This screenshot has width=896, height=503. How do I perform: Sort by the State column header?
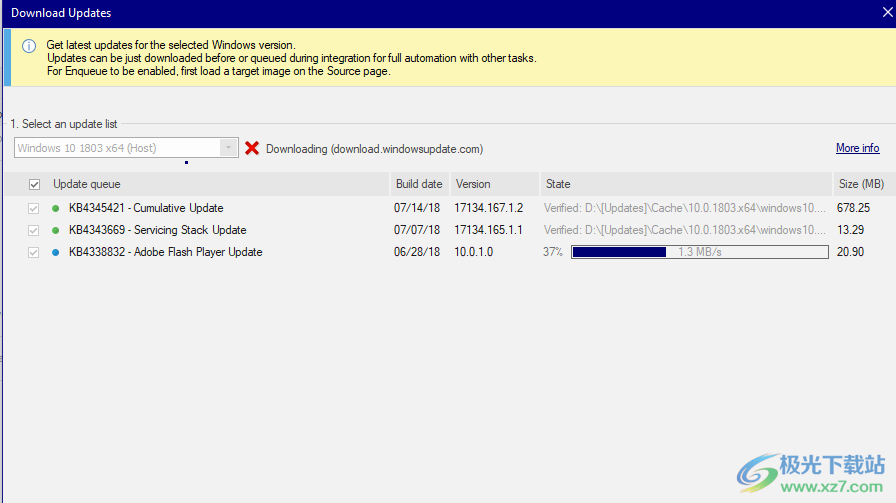[686, 184]
